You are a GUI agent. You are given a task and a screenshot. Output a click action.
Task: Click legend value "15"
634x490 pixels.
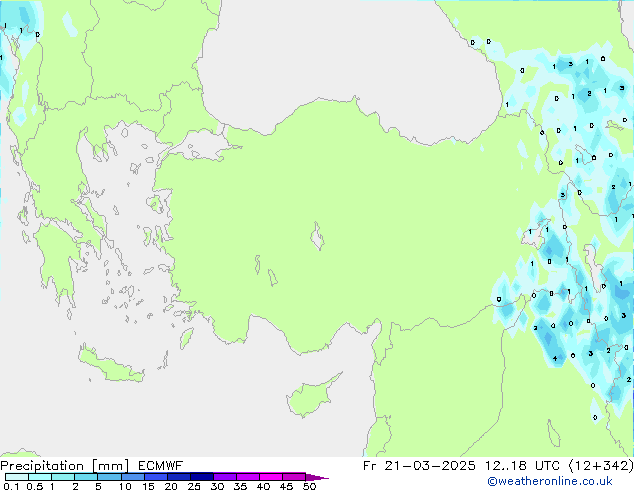(148, 486)
